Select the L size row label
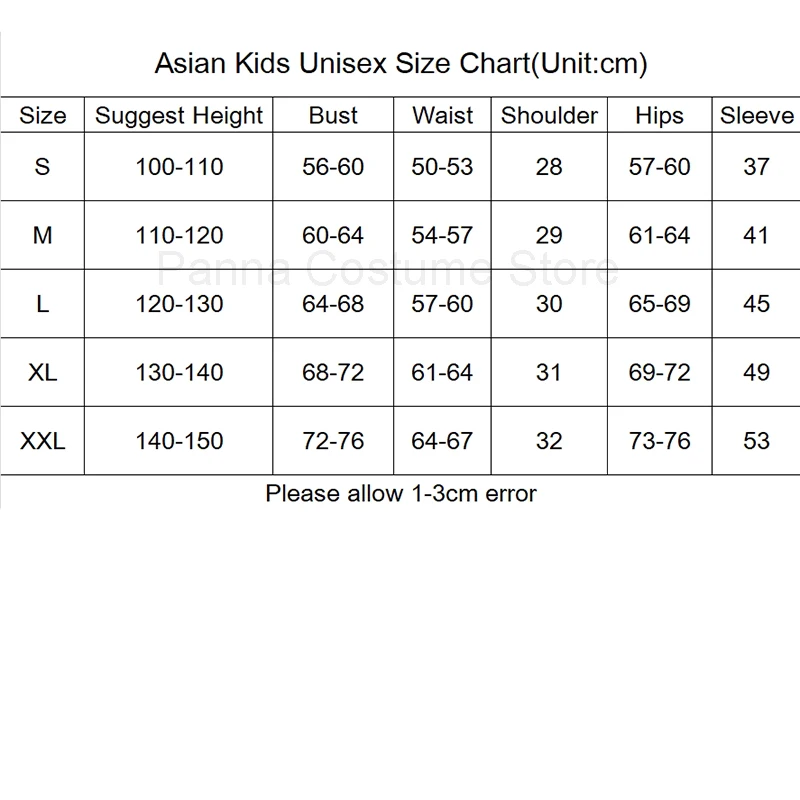This screenshot has width=800, height=800. (42, 303)
